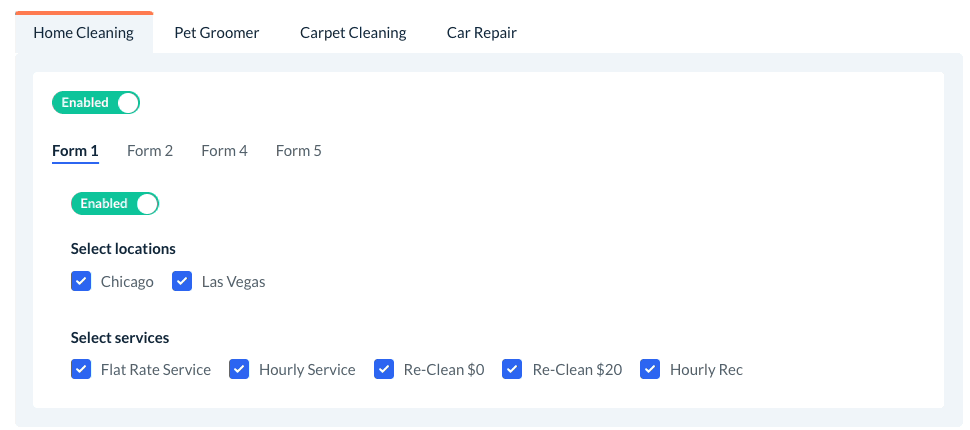Click the Re-Clean $20 label text
The image size is (970, 430).
[x=577, y=370]
